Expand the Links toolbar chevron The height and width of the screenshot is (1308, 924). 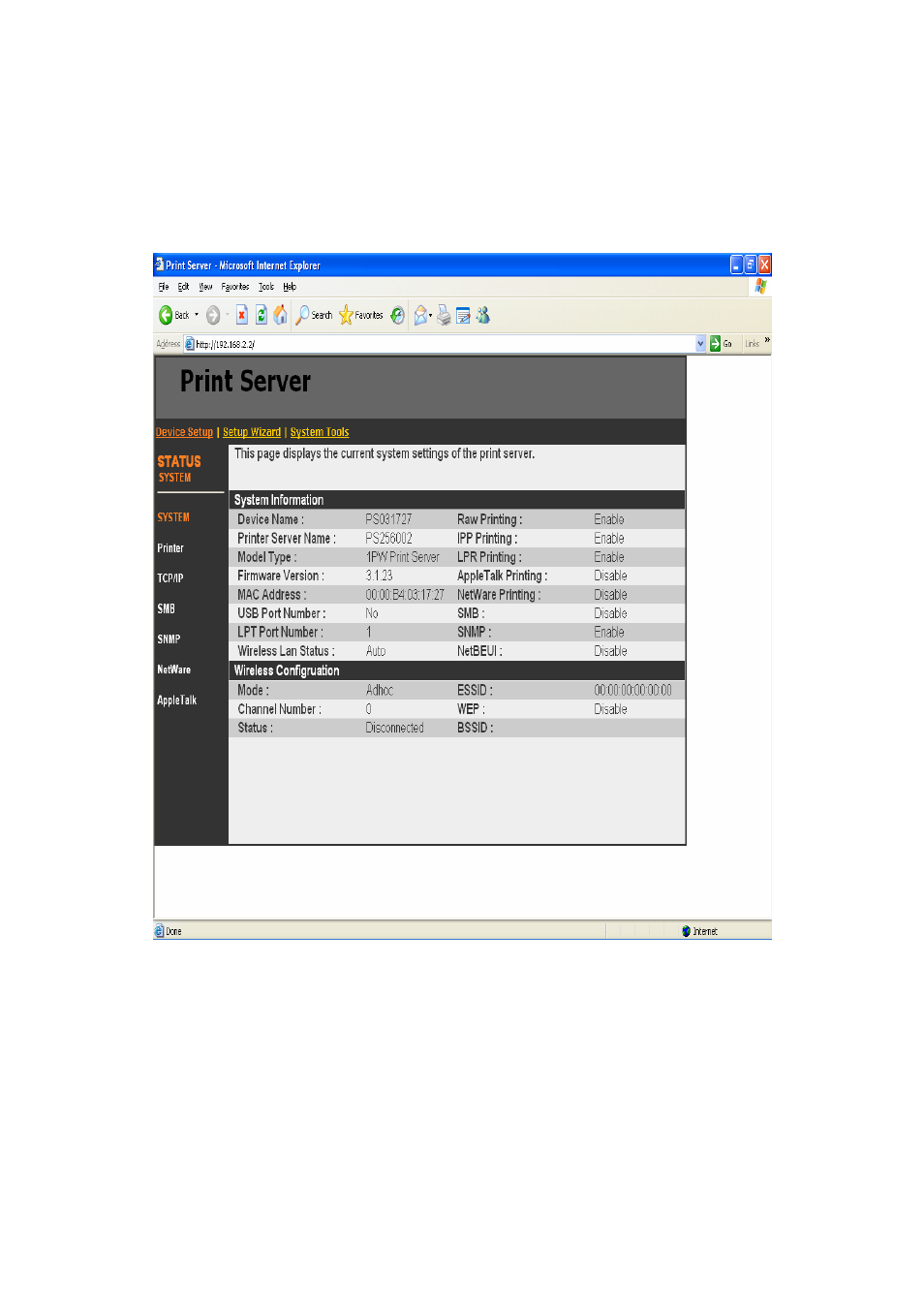pyautogui.click(x=767, y=340)
